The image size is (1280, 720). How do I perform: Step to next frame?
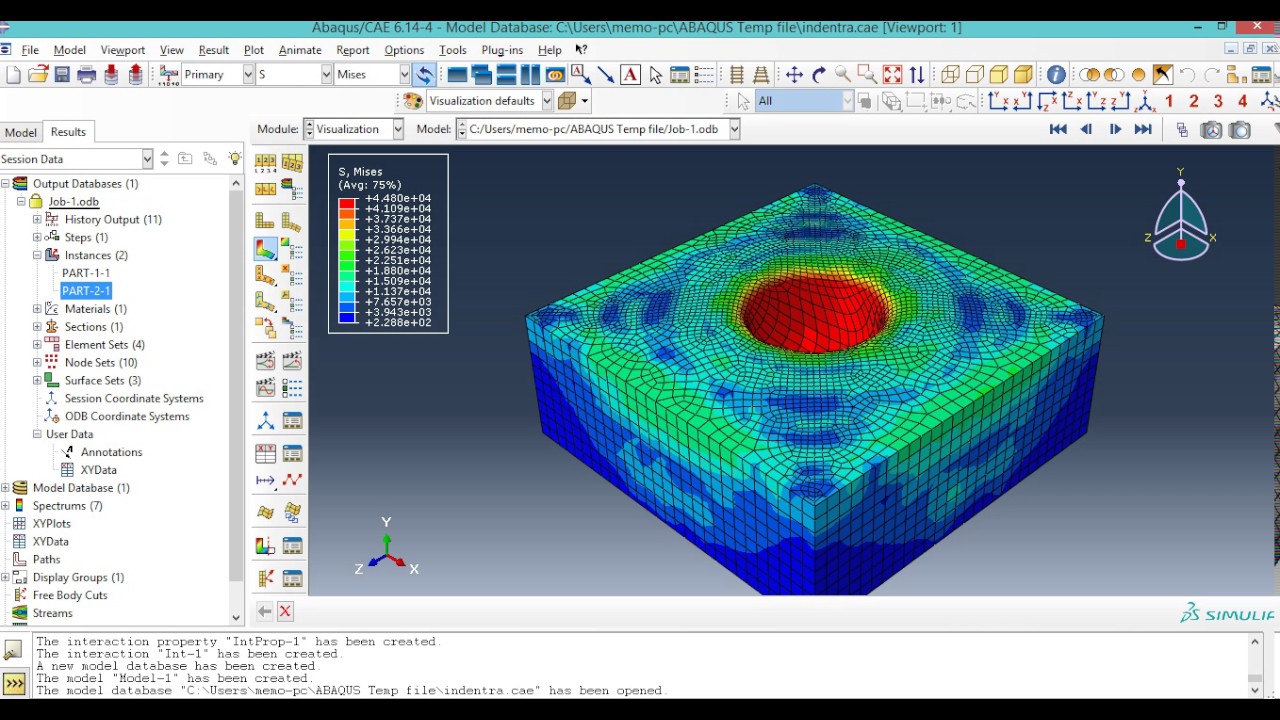click(1115, 130)
